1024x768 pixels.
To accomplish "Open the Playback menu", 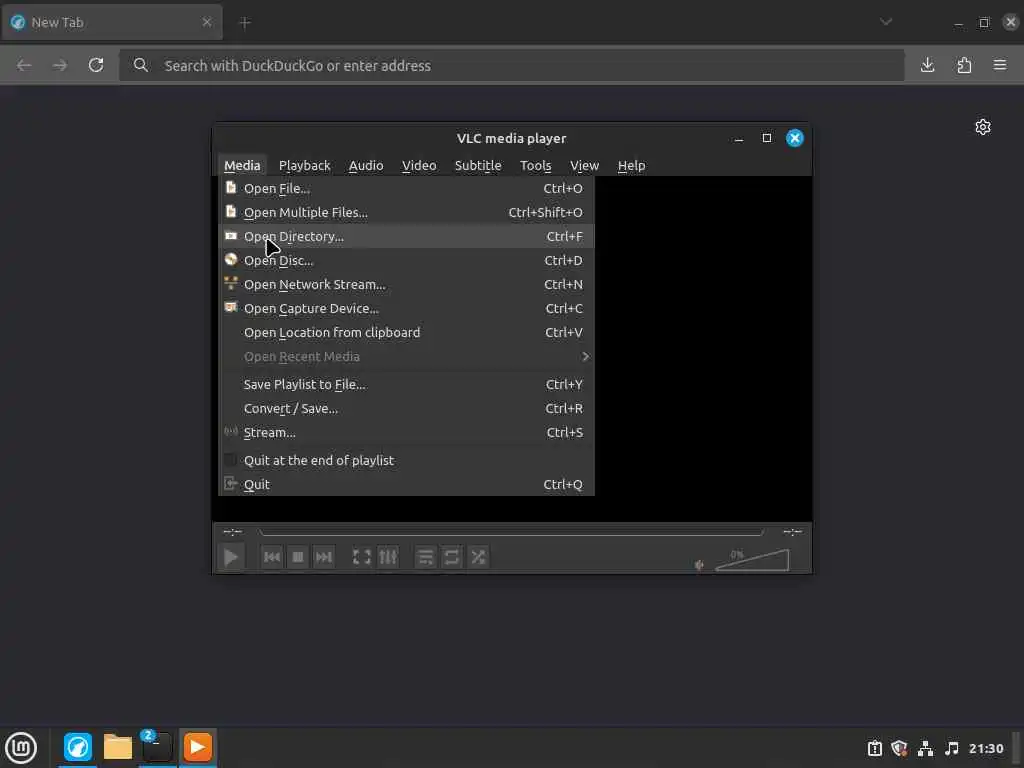I will pos(304,165).
